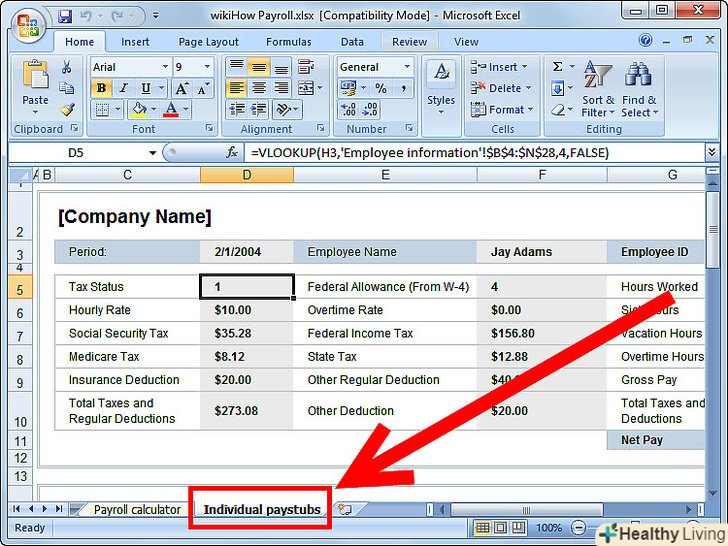The width and height of the screenshot is (728, 546).
Task: Click Insert in the Cells group
Action: 499,67
